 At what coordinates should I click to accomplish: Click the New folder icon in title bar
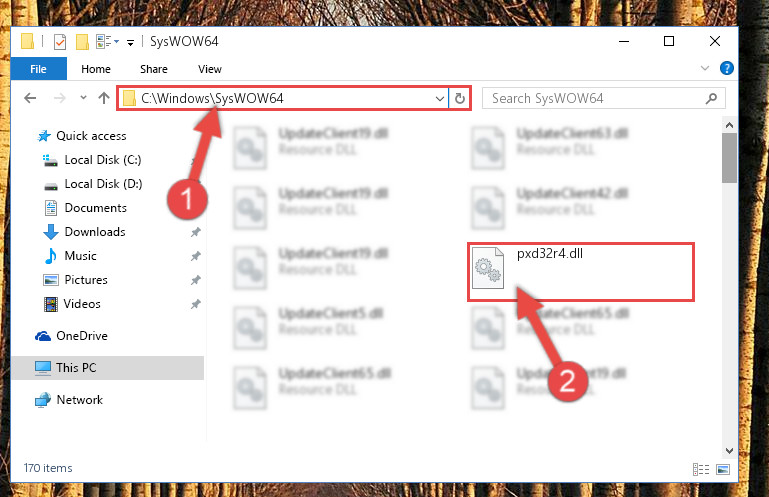(x=82, y=42)
